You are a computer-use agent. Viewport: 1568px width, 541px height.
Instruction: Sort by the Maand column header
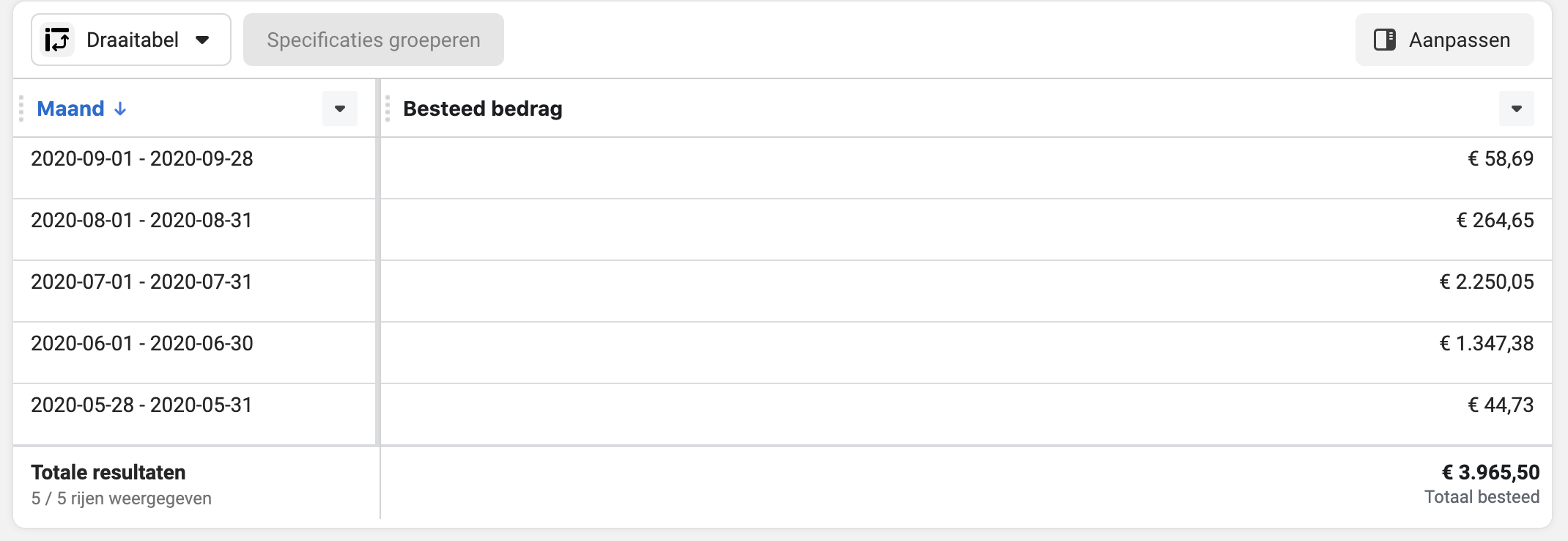click(x=71, y=108)
